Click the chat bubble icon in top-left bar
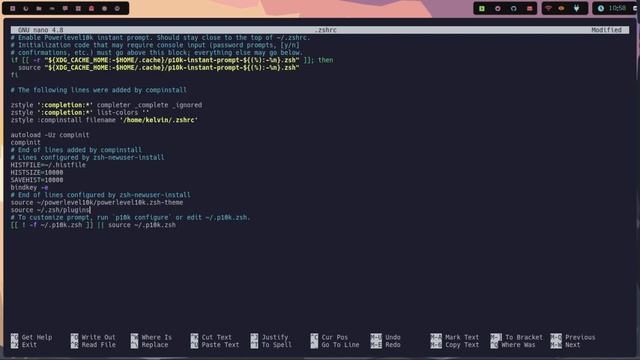640x360 pixels. click(x=65, y=8)
